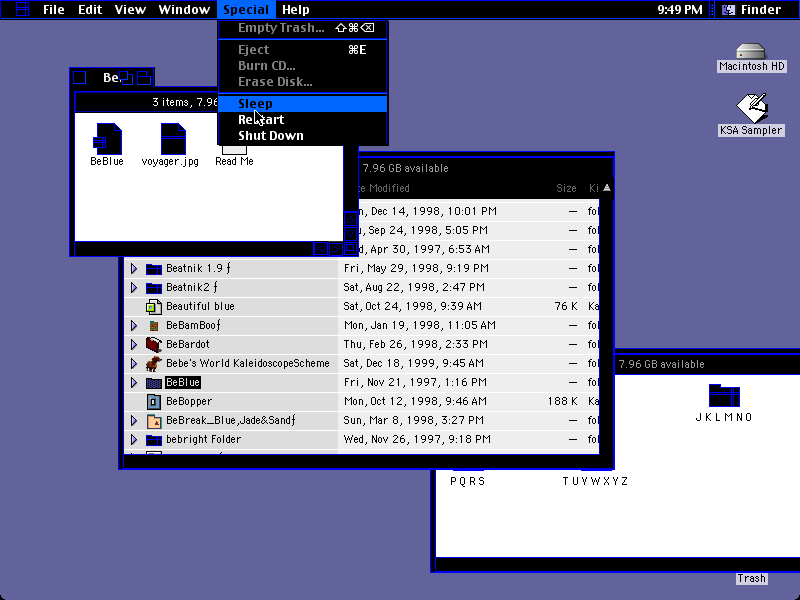Select the J K L M N O folder icon
800x600 pixels.
point(724,396)
